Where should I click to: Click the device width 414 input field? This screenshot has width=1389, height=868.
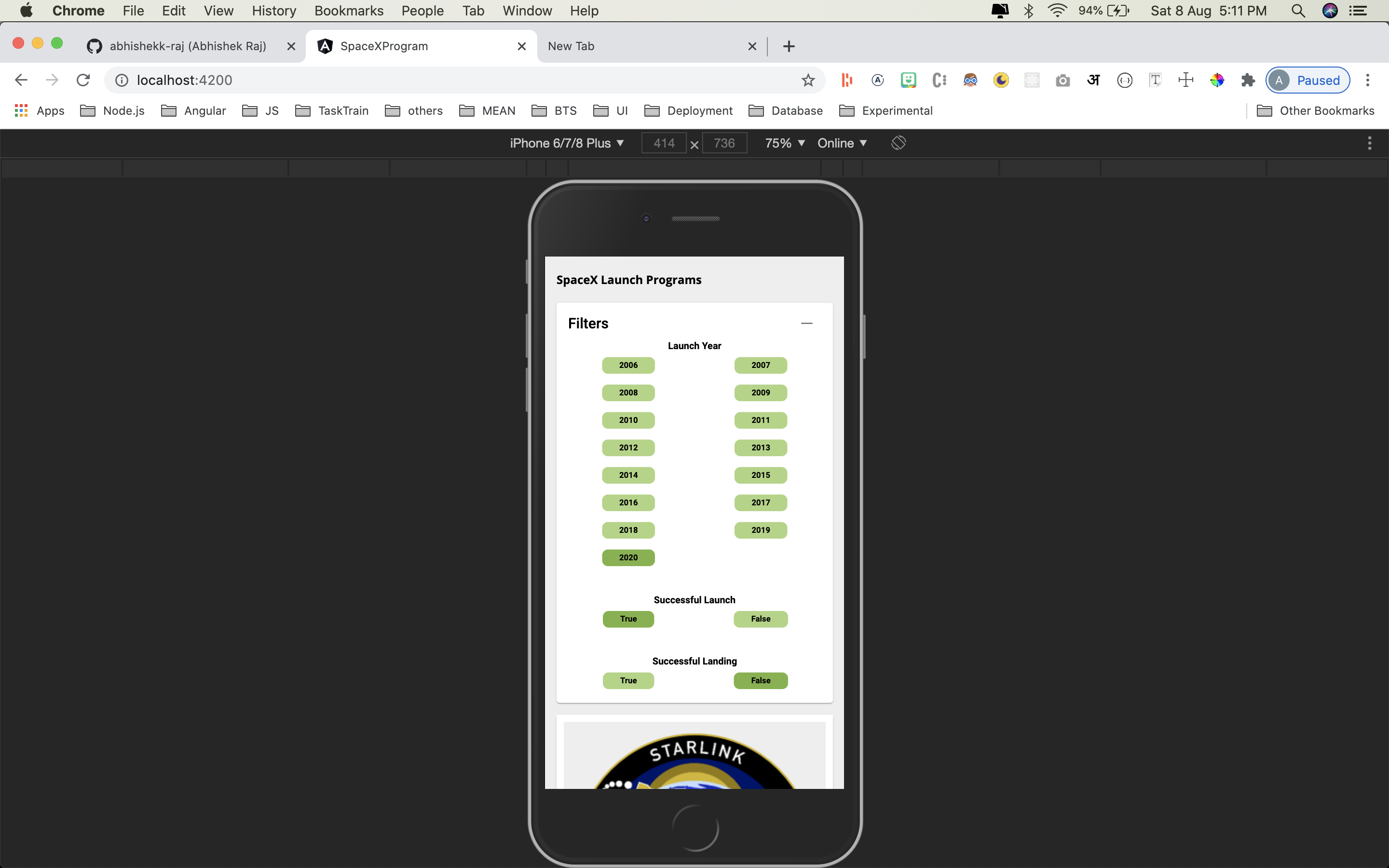(664, 143)
